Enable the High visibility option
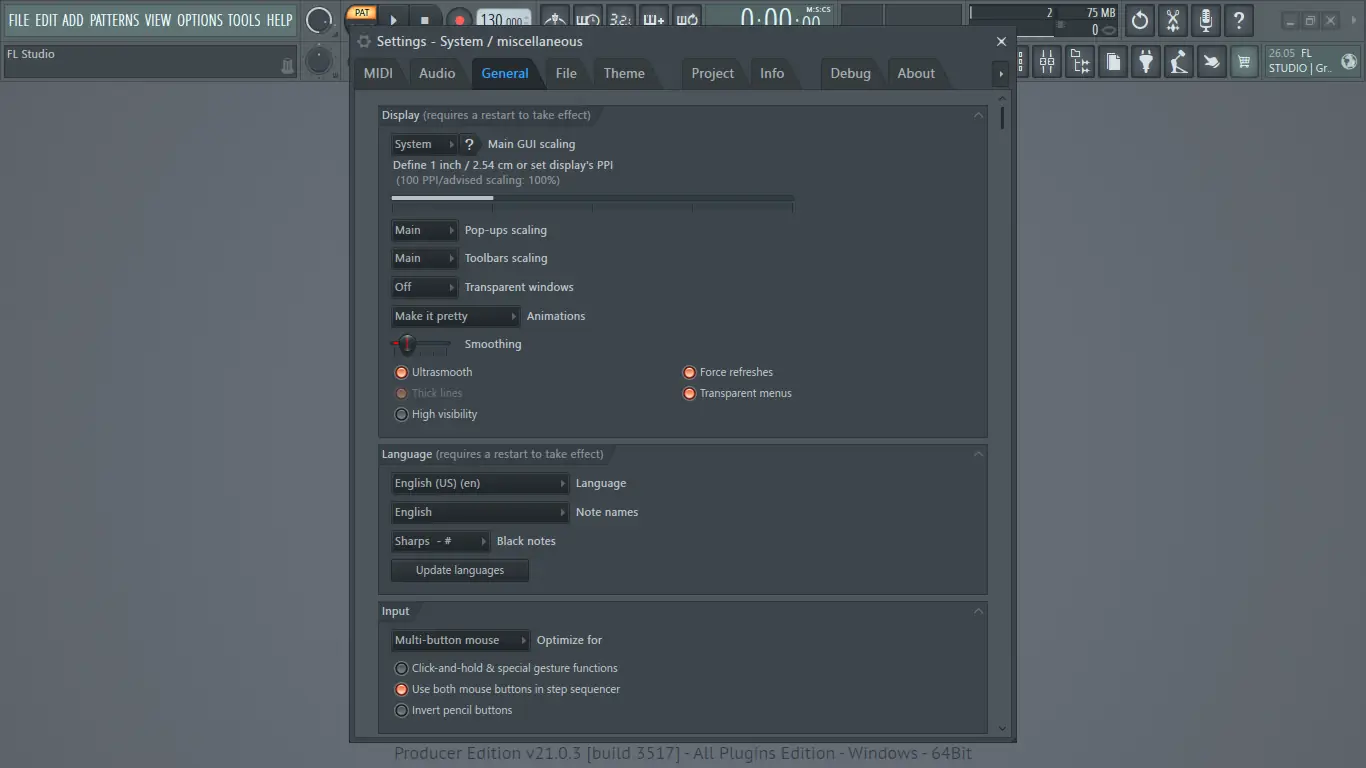Image resolution: width=1366 pixels, height=768 pixels. click(401, 414)
